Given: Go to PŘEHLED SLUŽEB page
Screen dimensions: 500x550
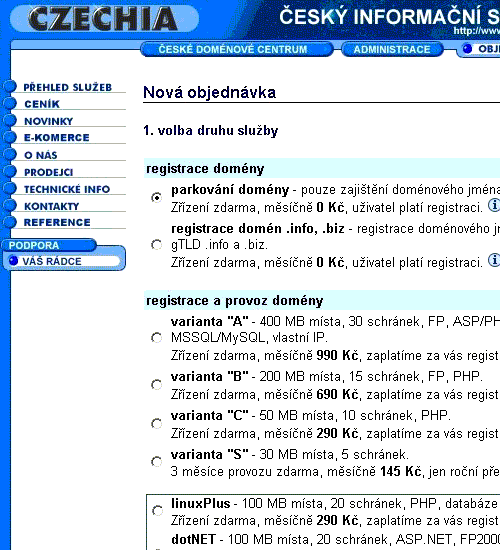Looking at the screenshot, I should 67,87.
